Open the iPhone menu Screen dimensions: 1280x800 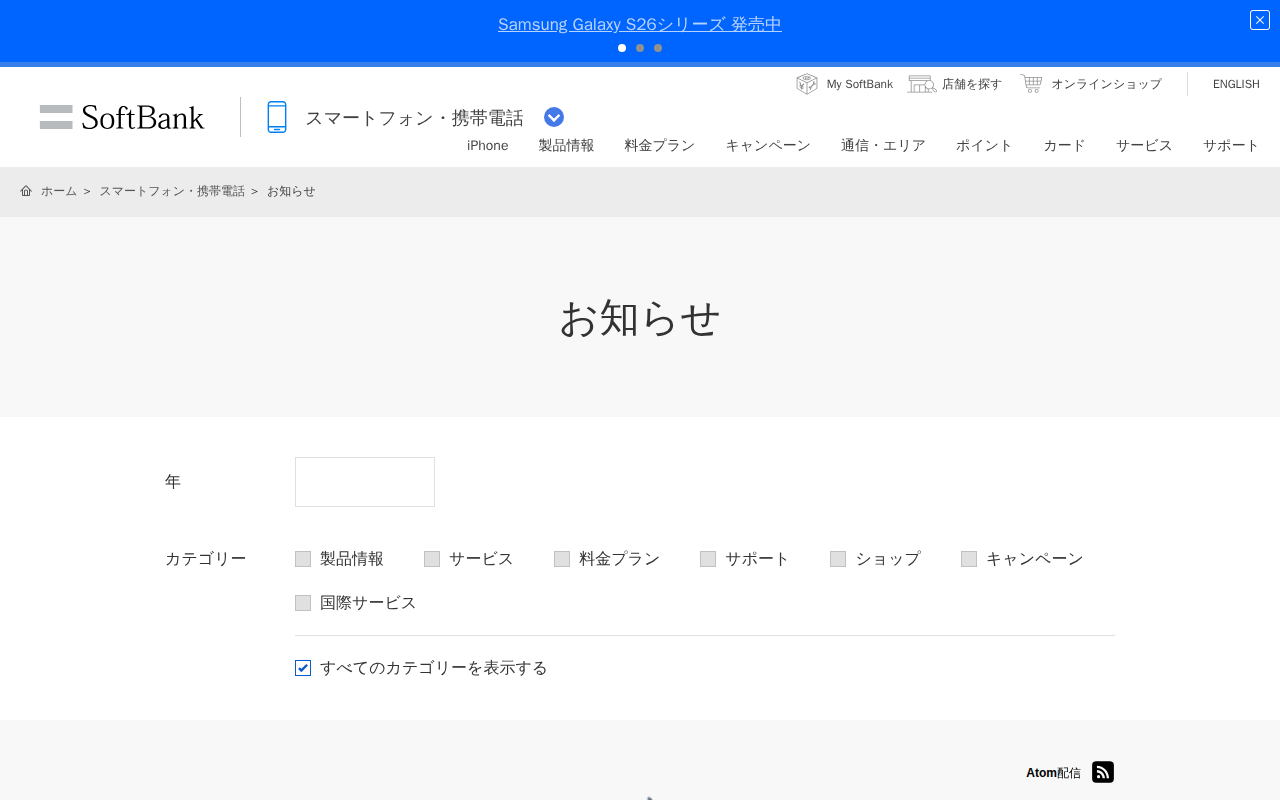pos(487,146)
